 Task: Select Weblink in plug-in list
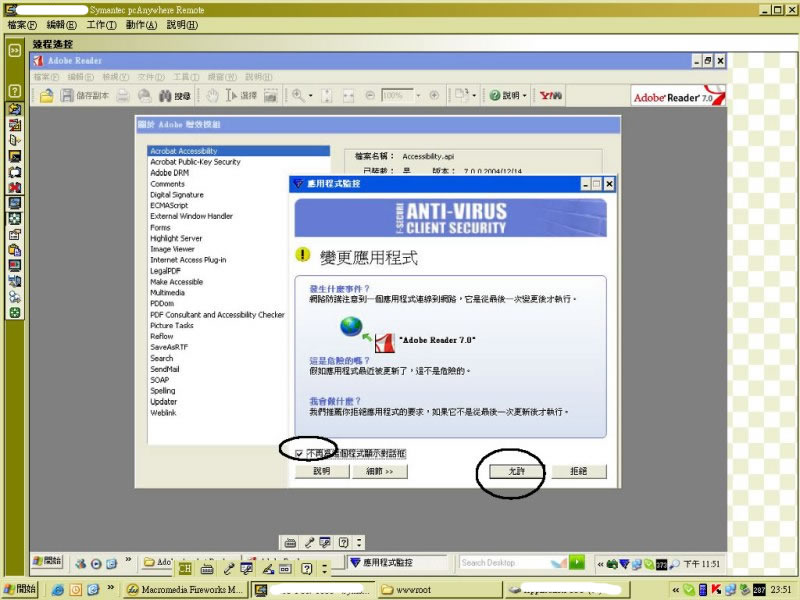pos(163,413)
